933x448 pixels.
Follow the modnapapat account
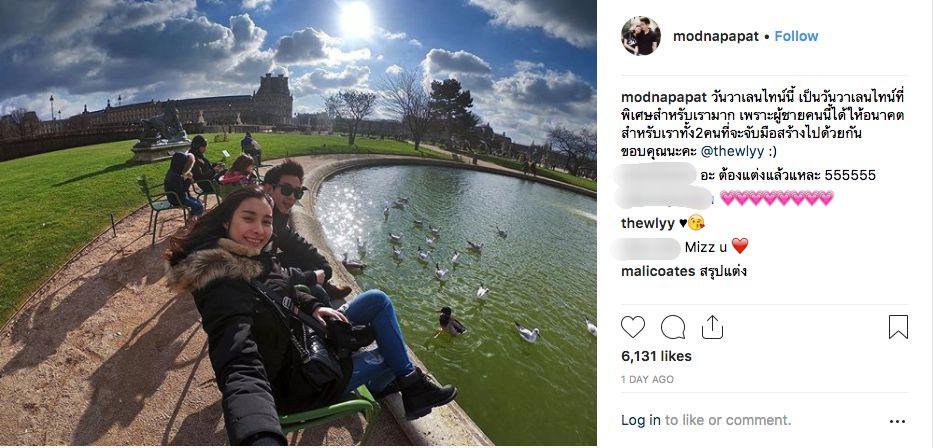tap(796, 36)
